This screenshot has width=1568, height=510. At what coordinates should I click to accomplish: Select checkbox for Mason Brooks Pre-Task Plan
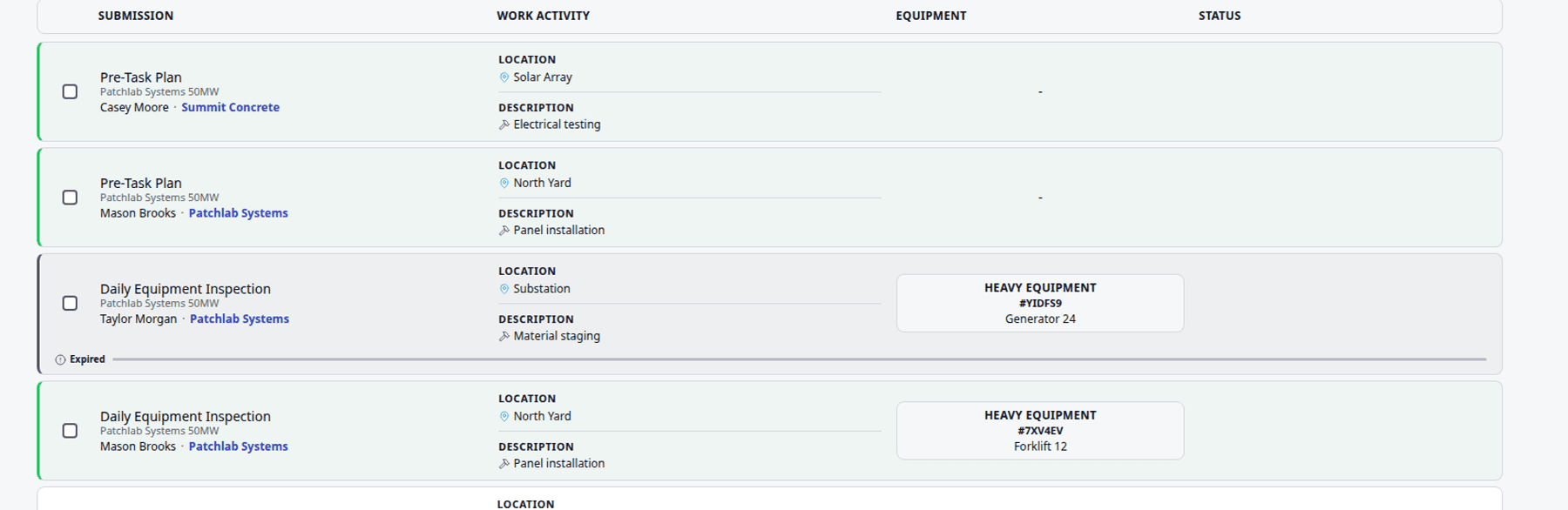click(70, 198)
